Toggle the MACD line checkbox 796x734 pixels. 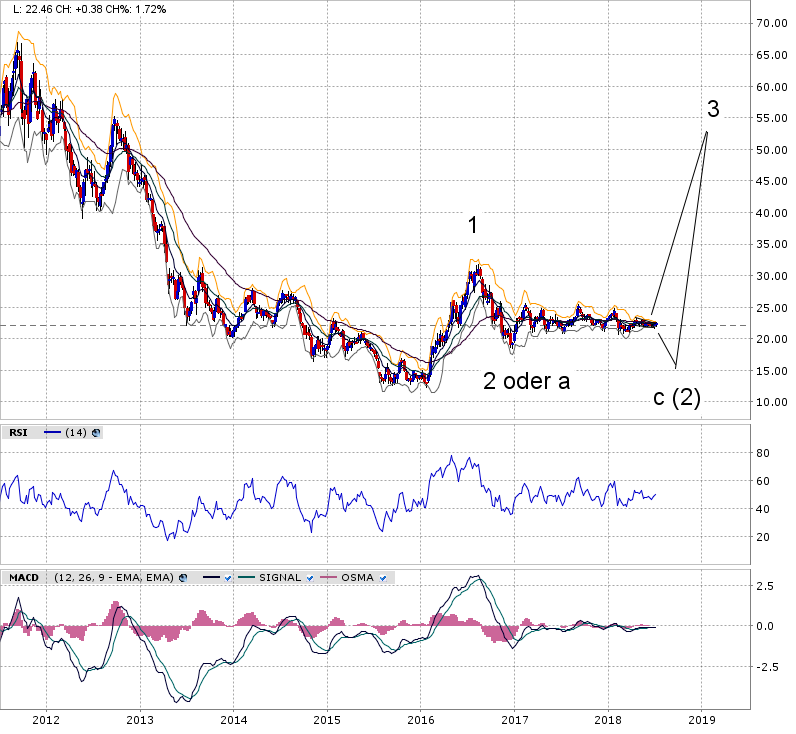tap(228, 578)
